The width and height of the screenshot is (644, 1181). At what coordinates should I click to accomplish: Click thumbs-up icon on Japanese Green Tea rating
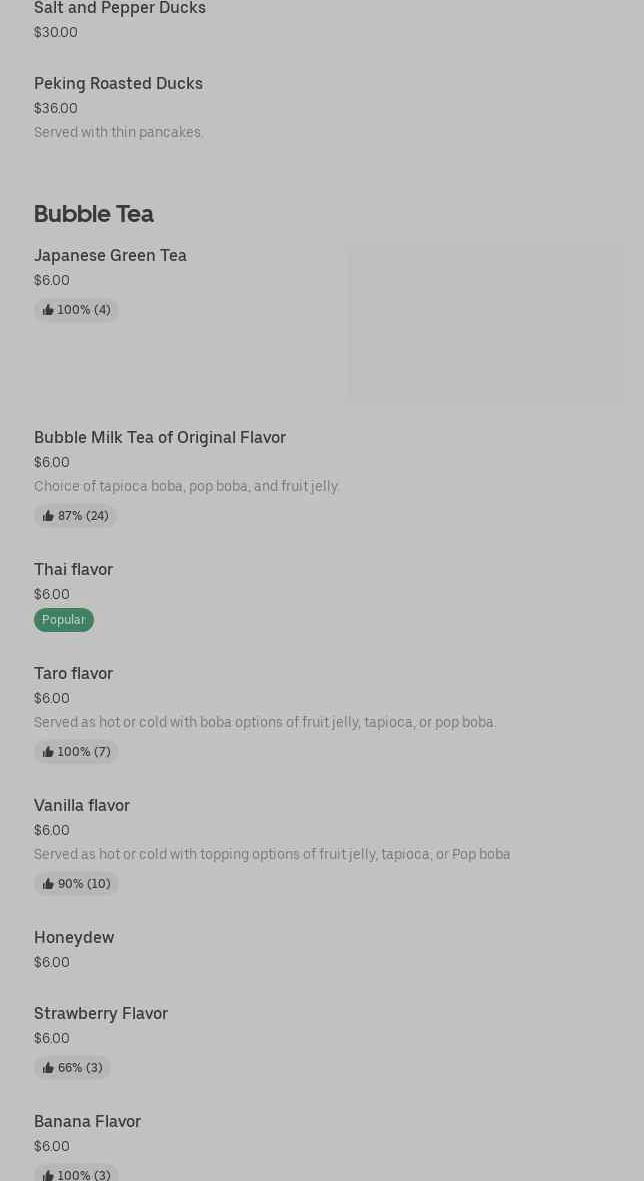(x=48, y=310)
